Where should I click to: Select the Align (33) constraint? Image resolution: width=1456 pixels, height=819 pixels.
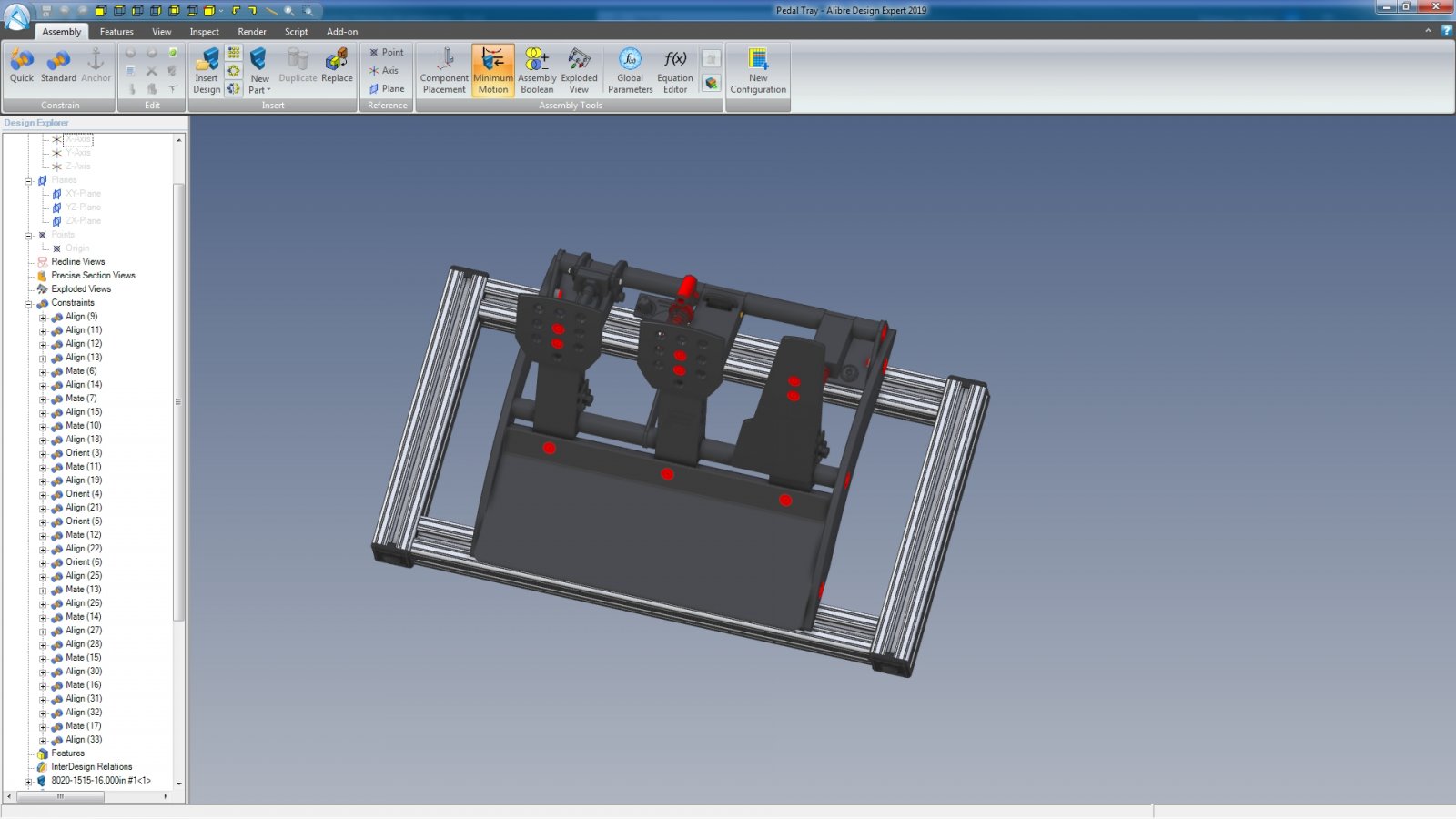pos(84,740)
